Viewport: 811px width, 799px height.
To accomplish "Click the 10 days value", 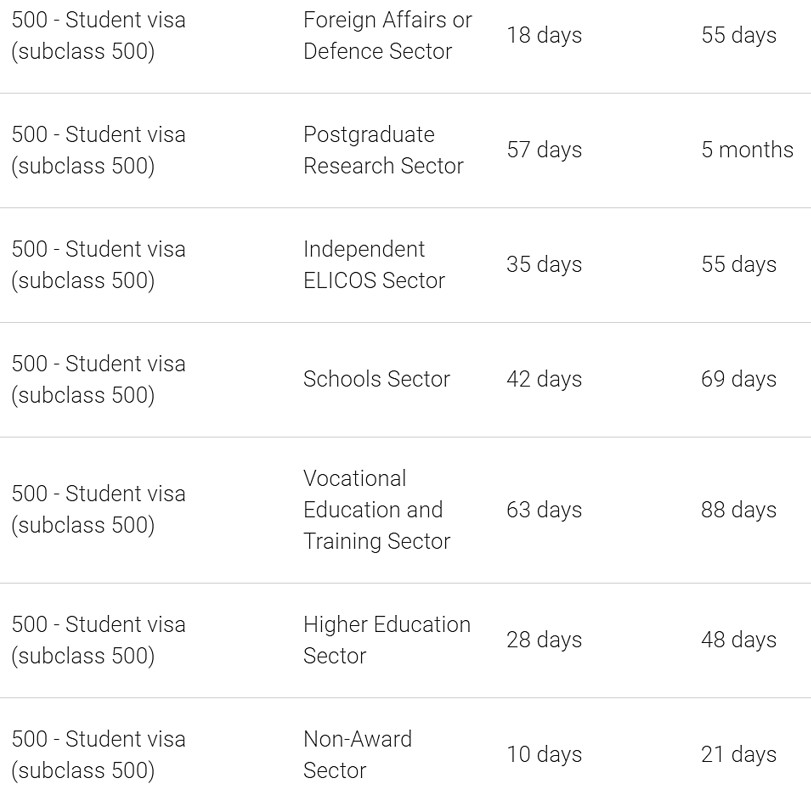I will pos(544,755).
